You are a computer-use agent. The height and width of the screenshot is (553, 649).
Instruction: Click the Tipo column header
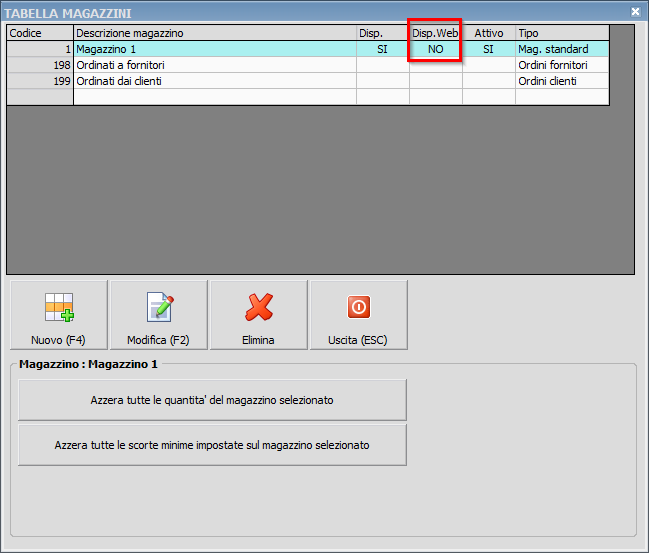pyautogui.click(x=562, y=33)
